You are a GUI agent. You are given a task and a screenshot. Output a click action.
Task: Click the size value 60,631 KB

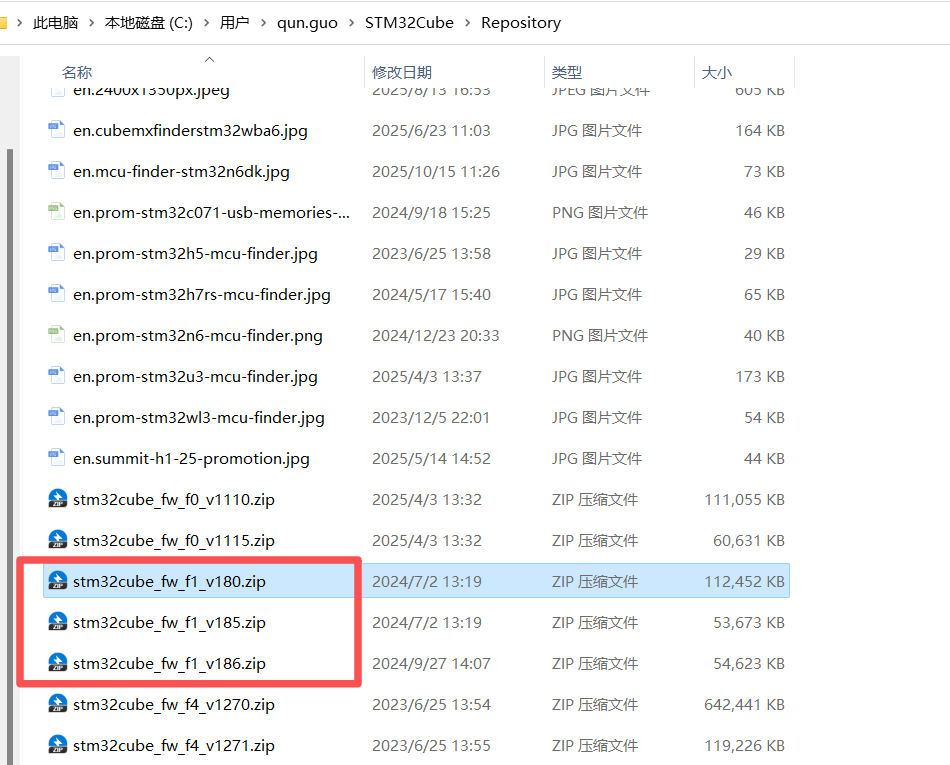click(x=749, y=541)
